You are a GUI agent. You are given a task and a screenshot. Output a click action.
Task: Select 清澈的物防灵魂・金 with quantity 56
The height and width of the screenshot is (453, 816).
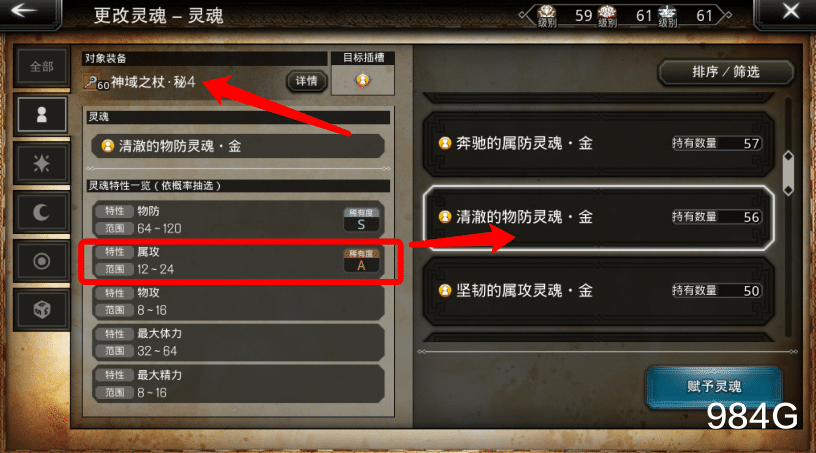click(598, 217)
